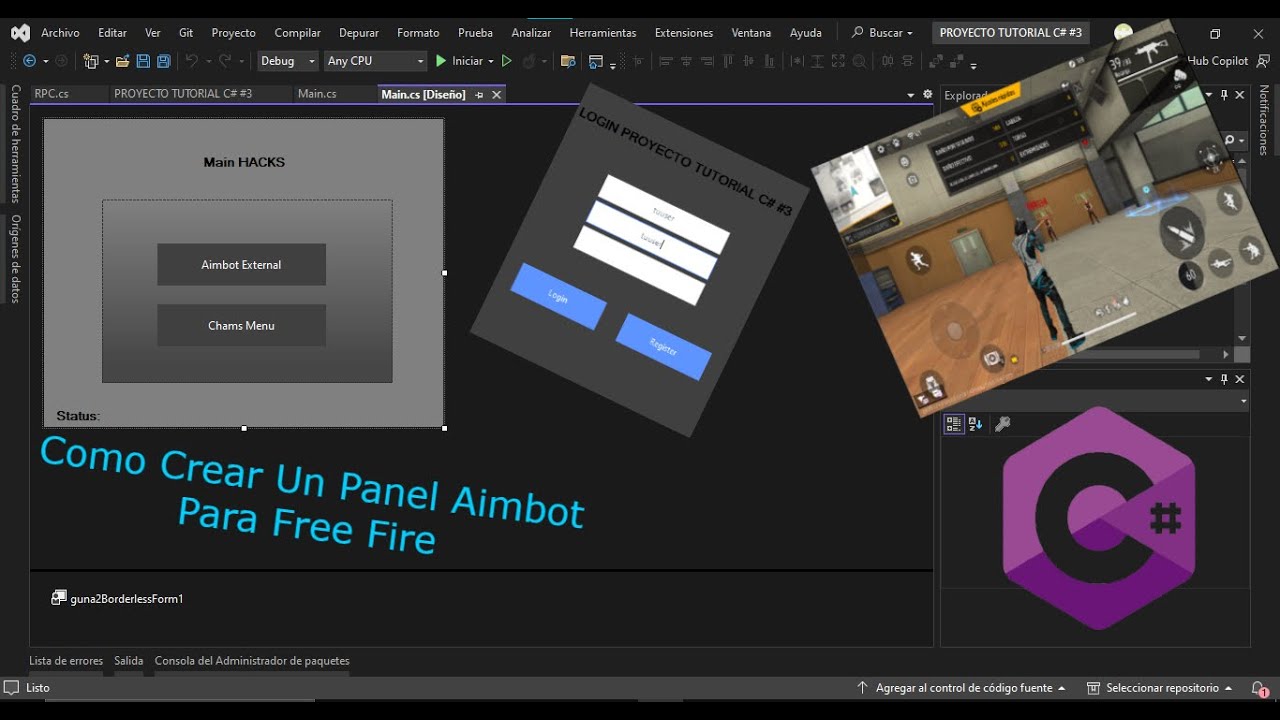
Task: Click the Make Same Size layout icon
Action: point(838,61)
